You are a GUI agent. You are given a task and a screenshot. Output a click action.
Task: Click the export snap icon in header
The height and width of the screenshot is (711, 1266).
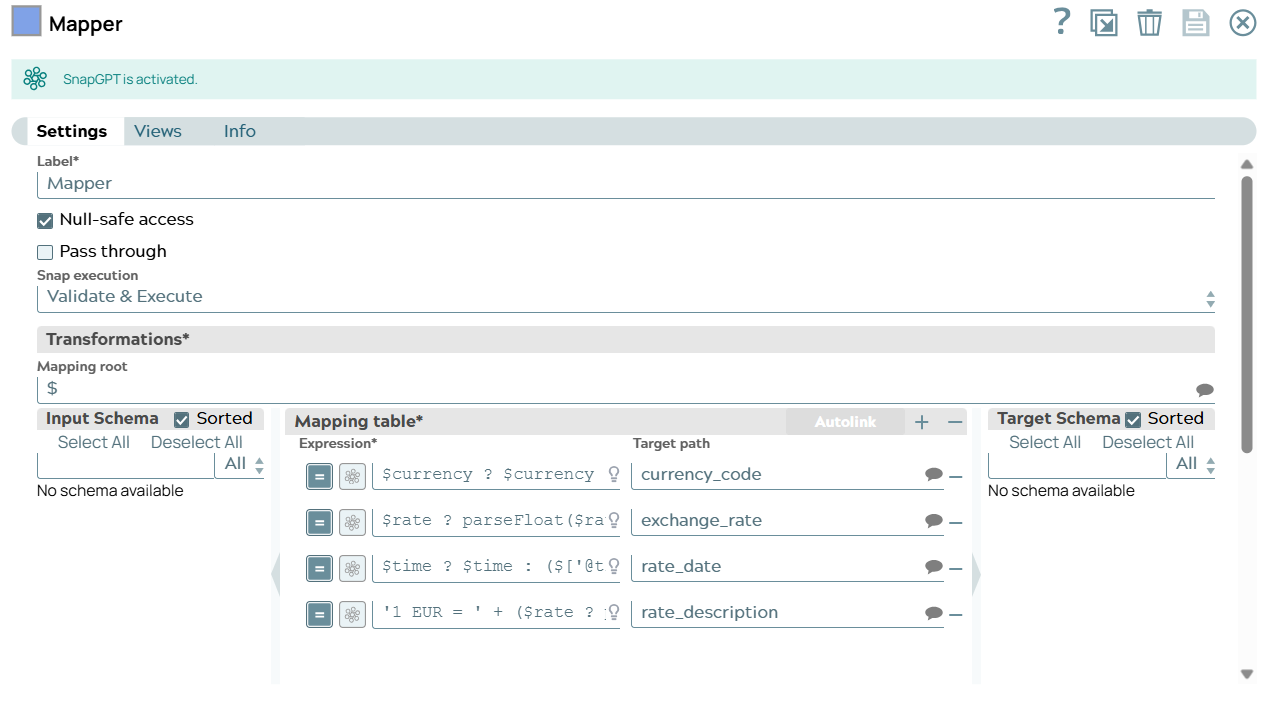pos(1103,23)
